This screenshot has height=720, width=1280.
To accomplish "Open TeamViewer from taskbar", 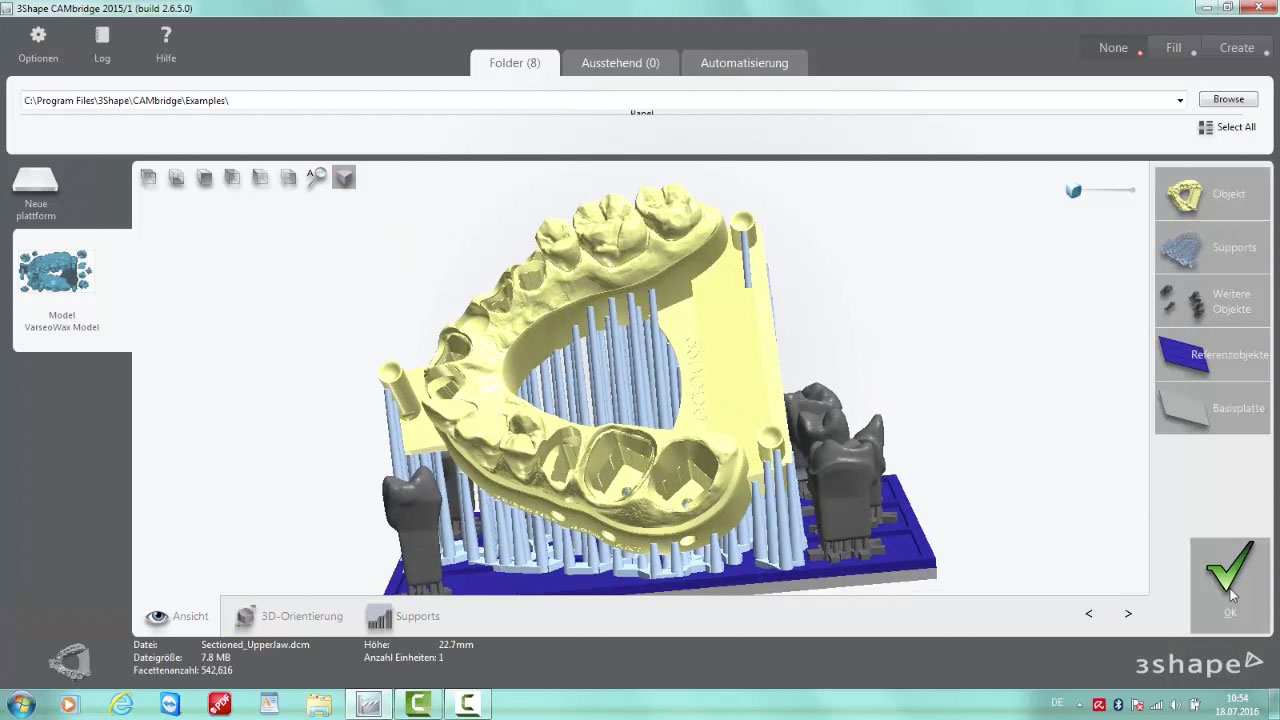I will click(170, 704).
